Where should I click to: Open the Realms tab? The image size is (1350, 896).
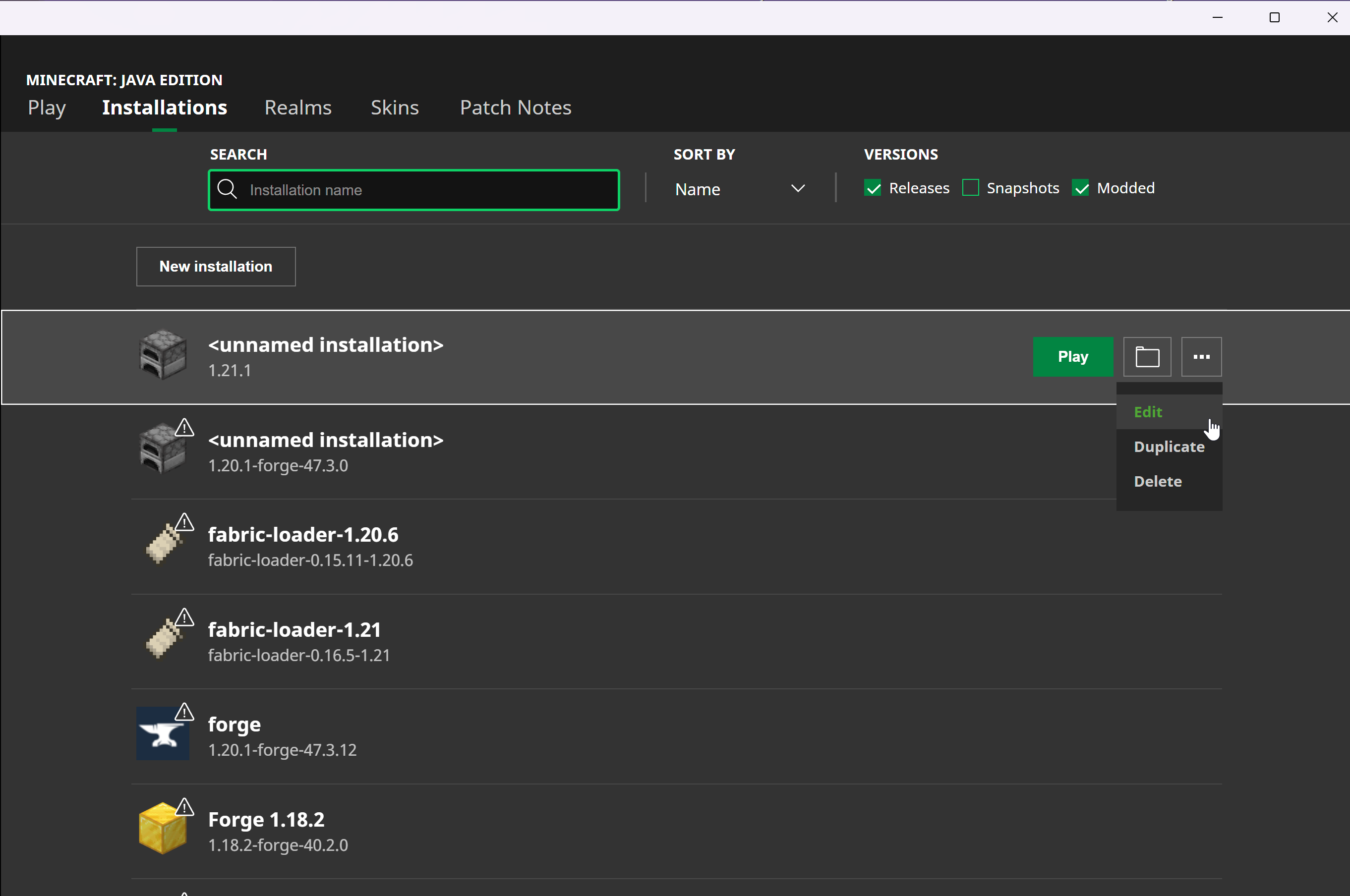click(298, 108)
